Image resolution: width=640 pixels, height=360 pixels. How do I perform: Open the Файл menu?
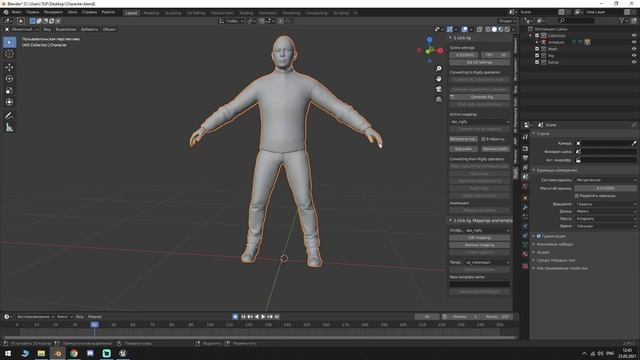17,12
